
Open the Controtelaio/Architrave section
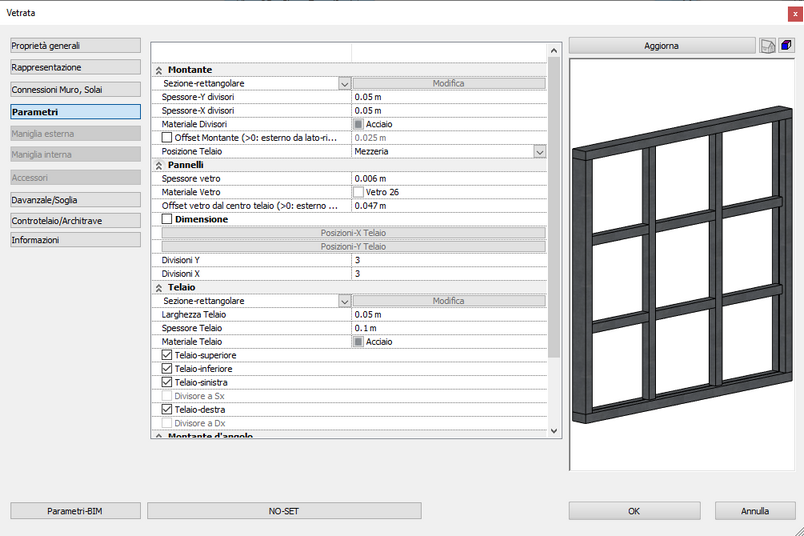(75, 221)
